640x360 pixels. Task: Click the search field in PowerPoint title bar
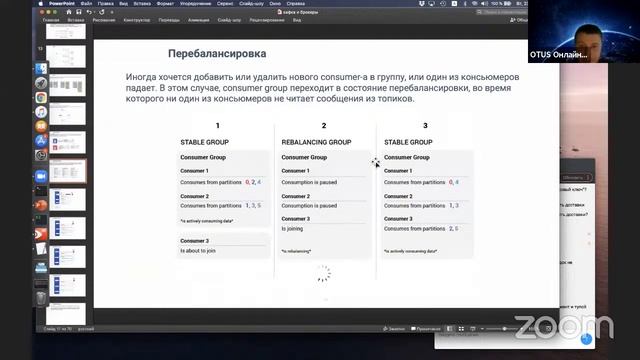[x=501, y=12]
